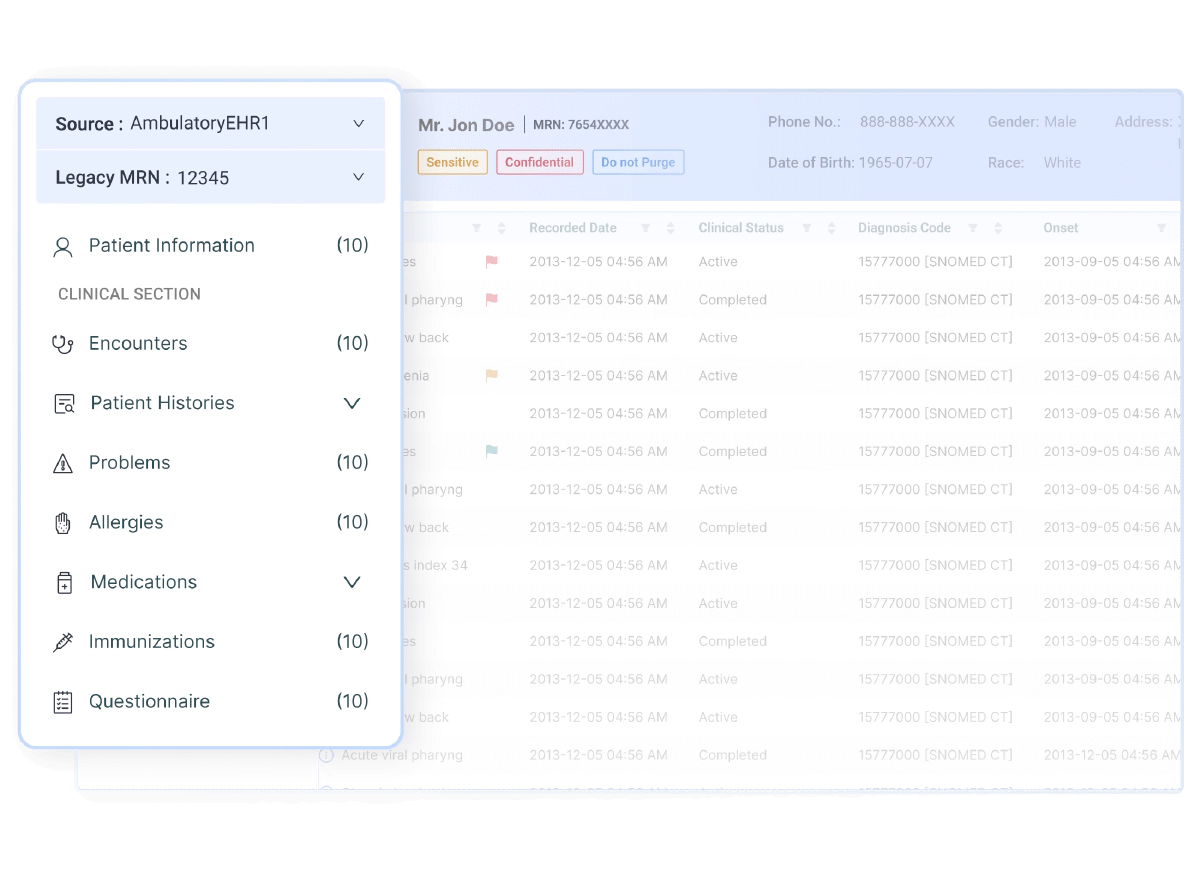Click the Medications pill bottle icon
The image size is (1200, 873).
click(x=64, y=583)
